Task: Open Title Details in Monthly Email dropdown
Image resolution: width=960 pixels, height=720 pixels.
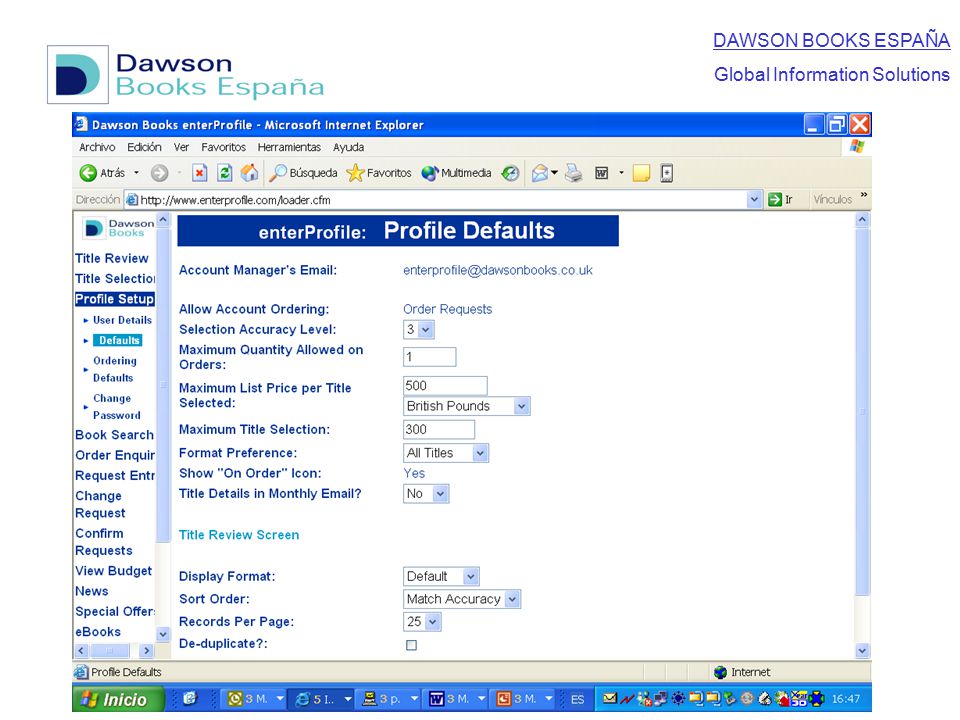Action: [x=426, y=493]
